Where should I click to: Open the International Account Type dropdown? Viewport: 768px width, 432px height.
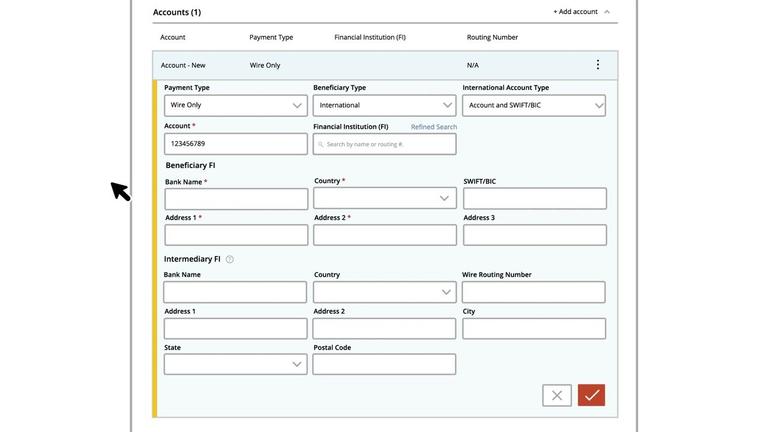click(x=534, y=105)
